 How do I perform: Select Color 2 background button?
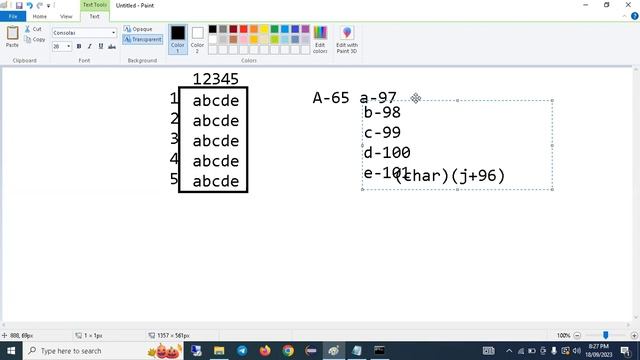tap(197, 39)
